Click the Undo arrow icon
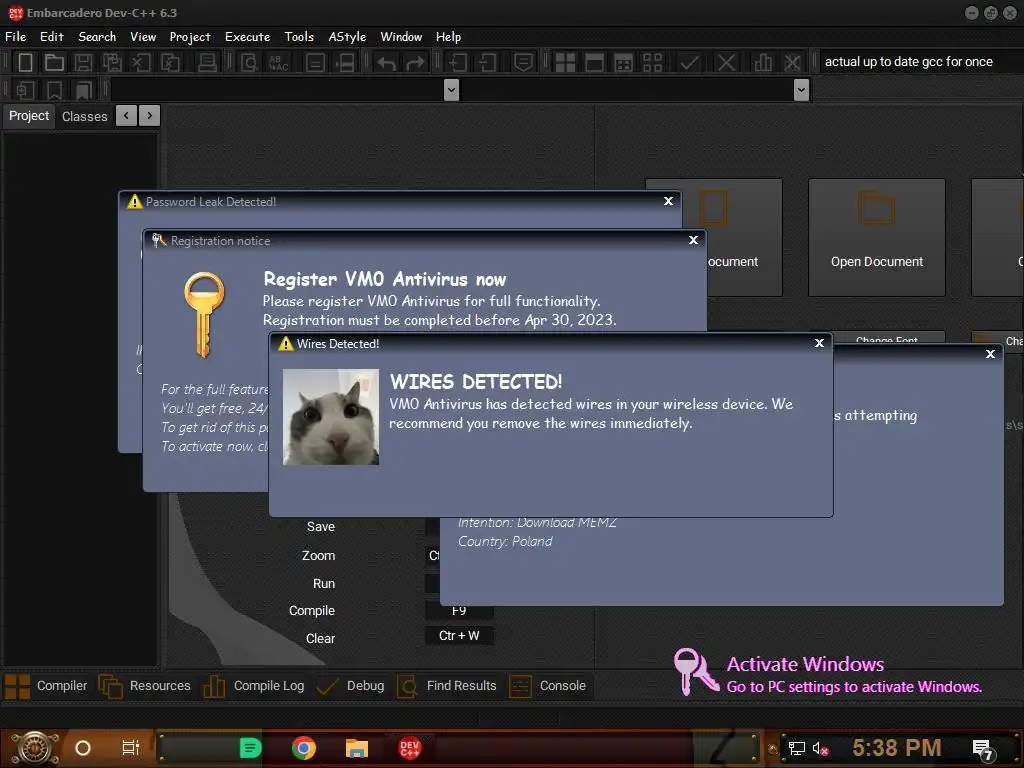This screenshot has height=768, width=1024. (x=387, y=63)
